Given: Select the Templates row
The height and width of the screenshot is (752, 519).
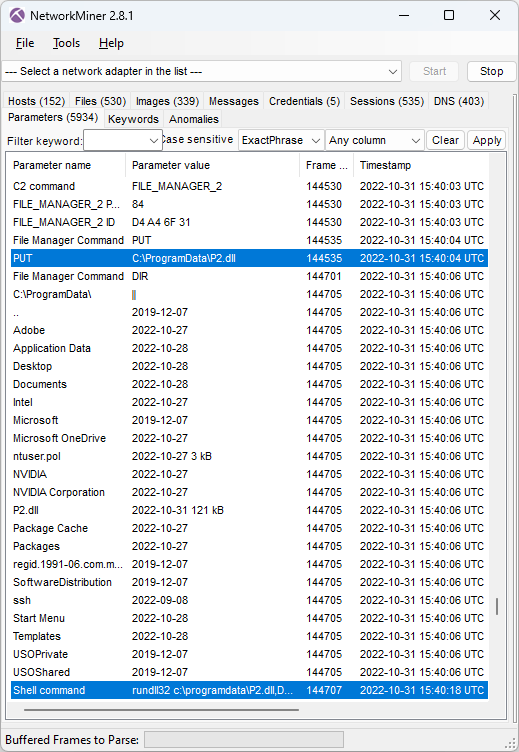Looking at the screenshot, I should [249, 636].
